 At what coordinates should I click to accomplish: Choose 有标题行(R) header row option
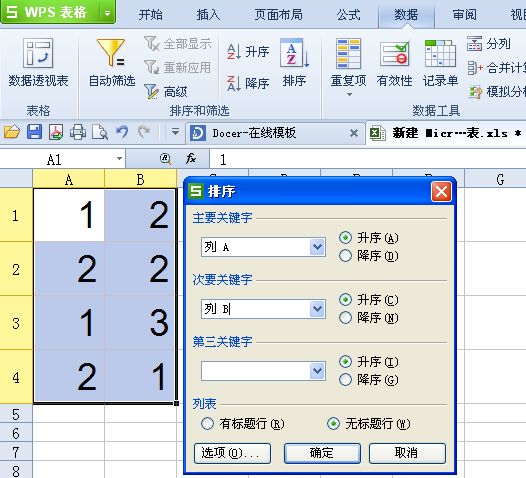(x=207, y=424)
